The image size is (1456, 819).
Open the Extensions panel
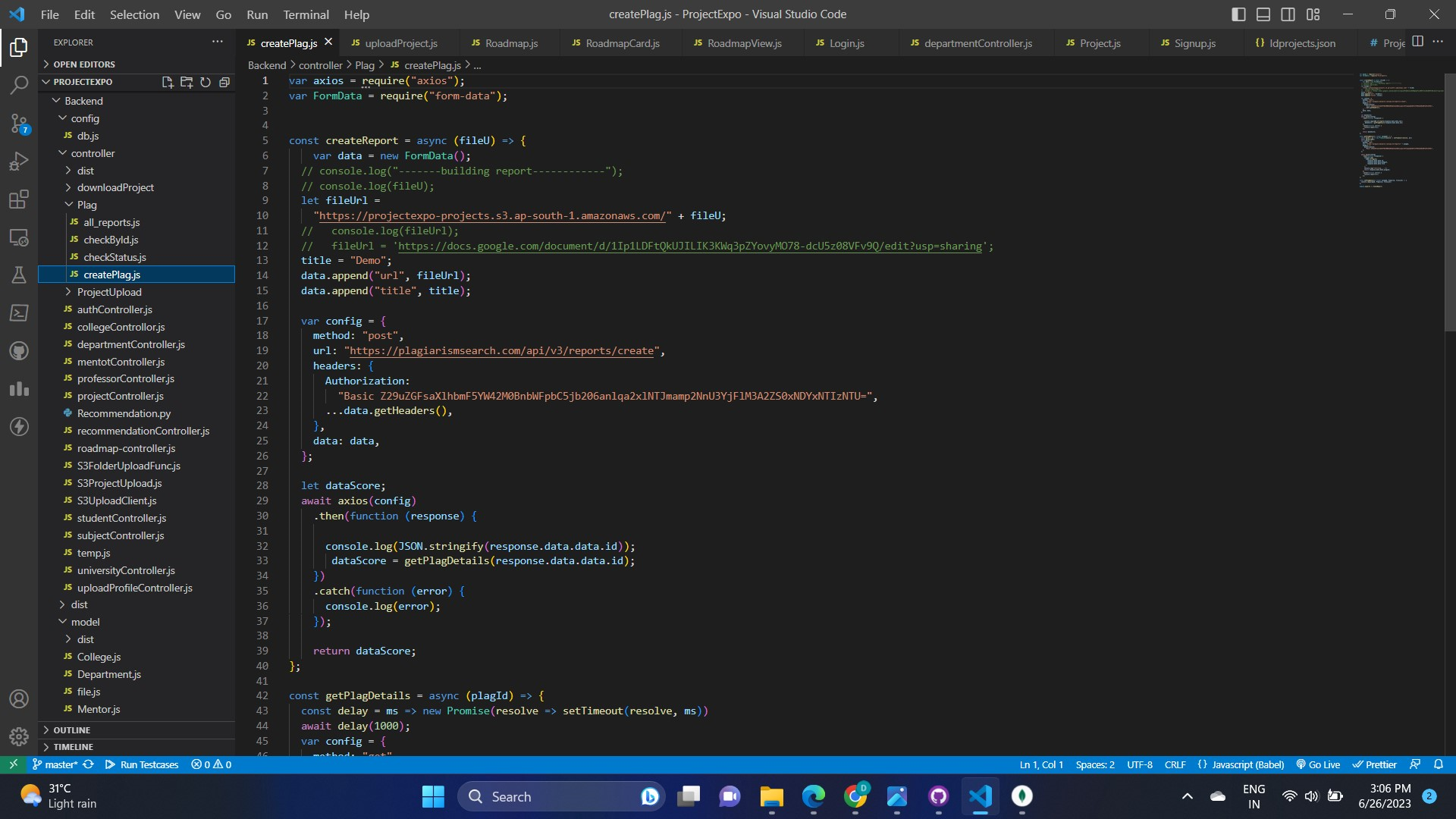[x=19, y=199]
